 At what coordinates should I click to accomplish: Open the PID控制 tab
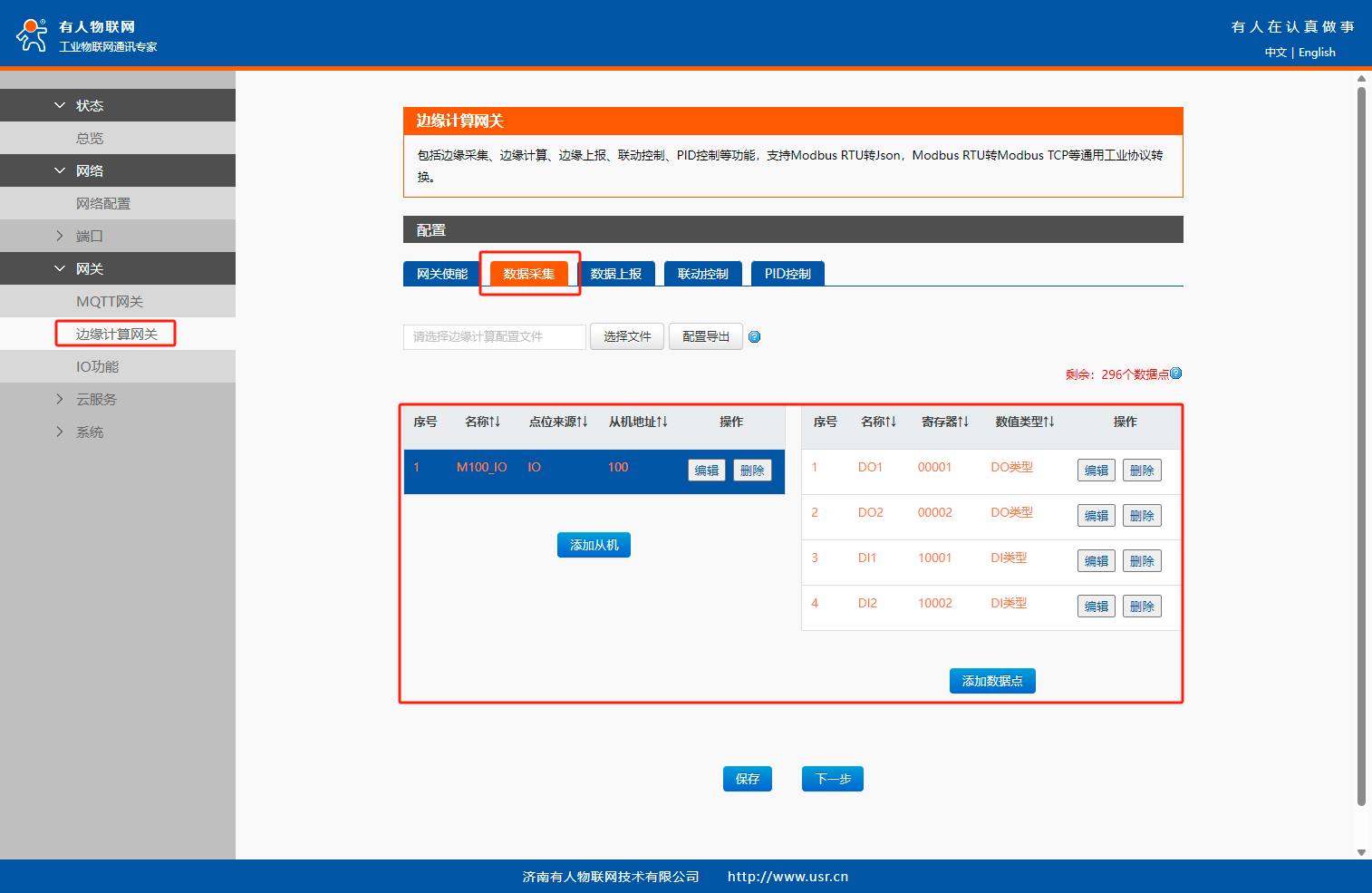coord(787,274)
